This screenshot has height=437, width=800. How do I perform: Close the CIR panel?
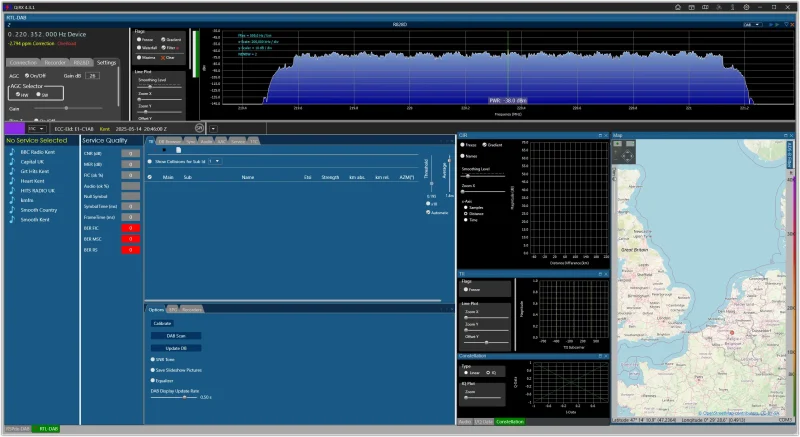click(x=606, y=135)
